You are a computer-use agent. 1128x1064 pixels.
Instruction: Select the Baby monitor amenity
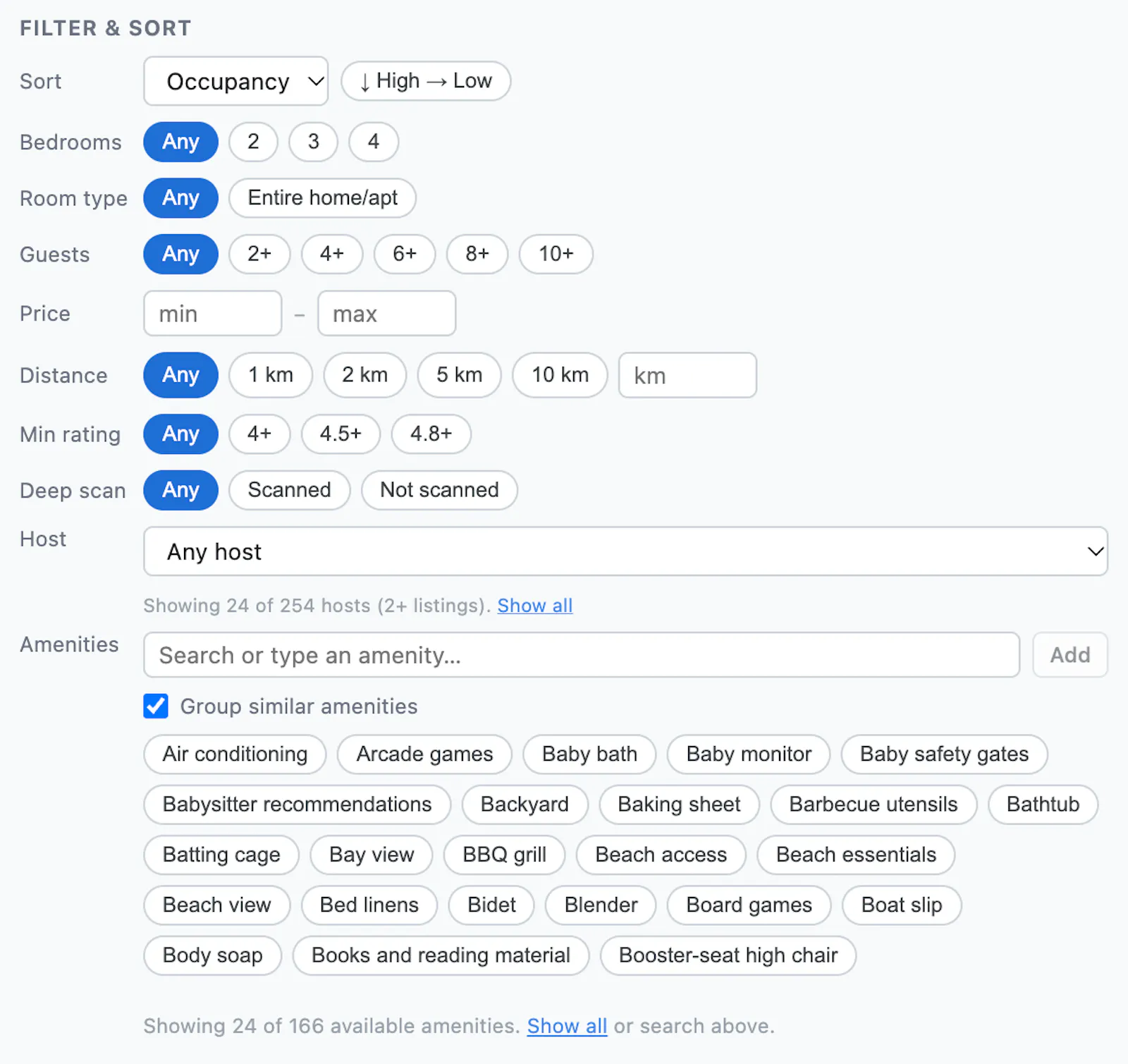tap(749, 754)
